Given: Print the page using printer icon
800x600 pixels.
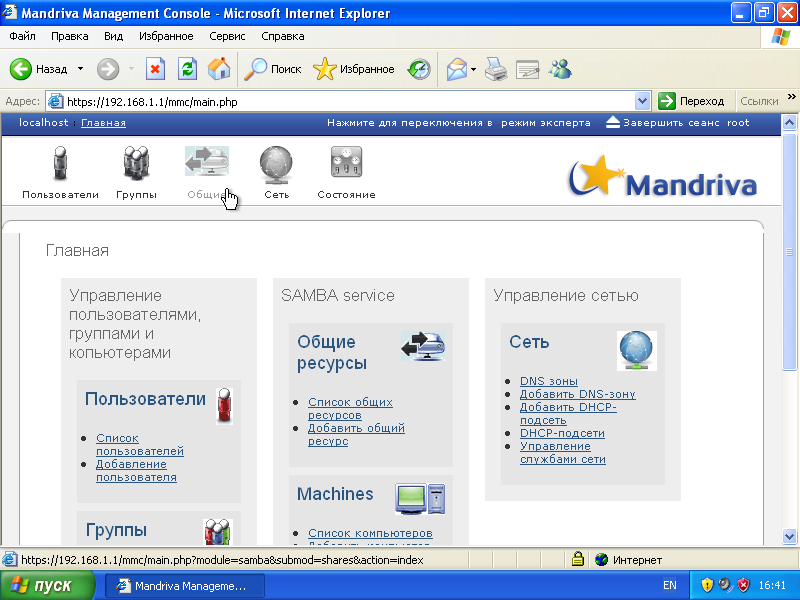Looking at the screenshot, I should coord(495,69).
